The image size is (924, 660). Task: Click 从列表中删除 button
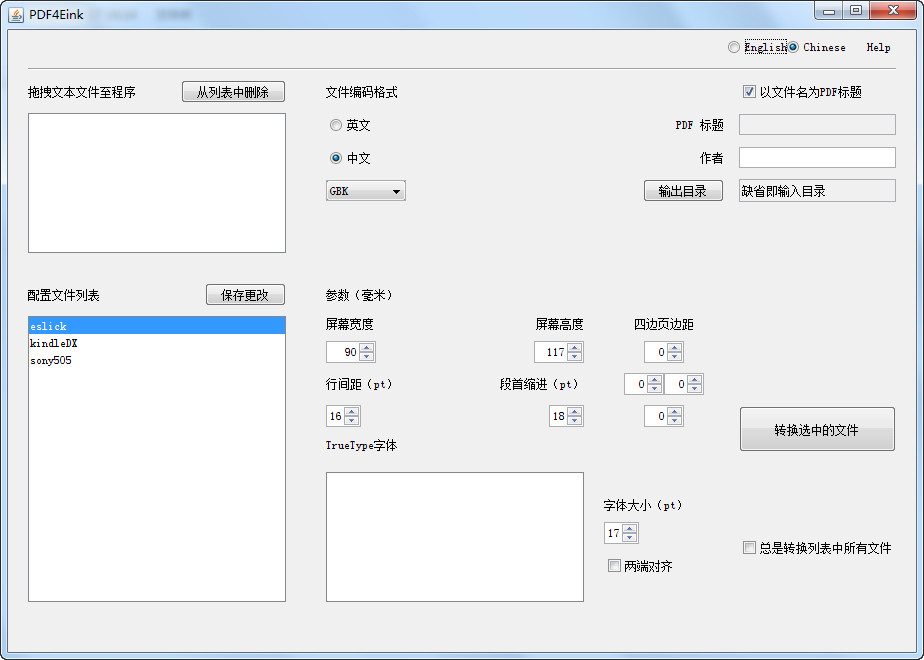tap(233, 92)
